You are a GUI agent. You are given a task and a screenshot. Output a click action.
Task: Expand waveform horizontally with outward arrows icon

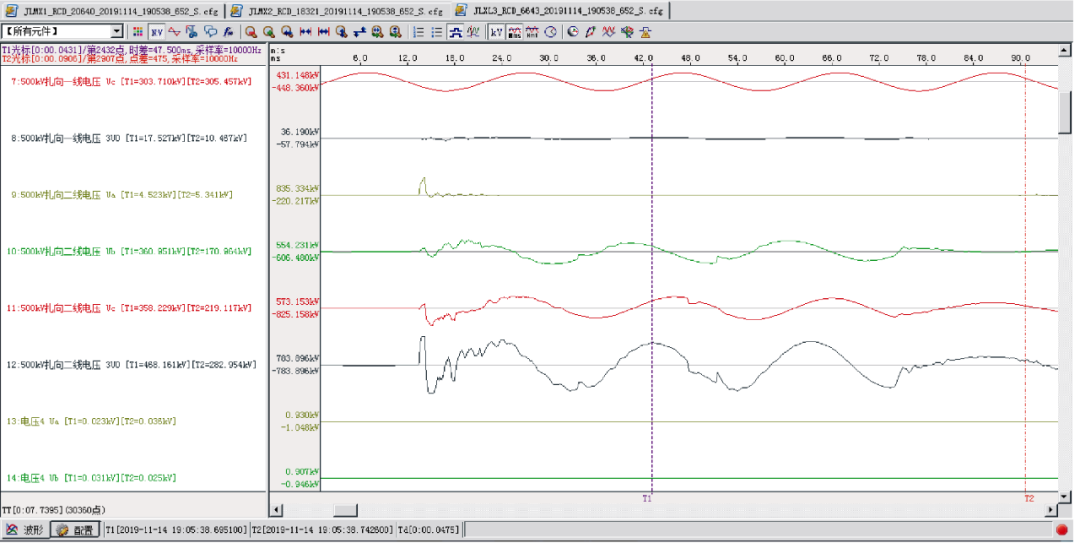coord(324,32)
